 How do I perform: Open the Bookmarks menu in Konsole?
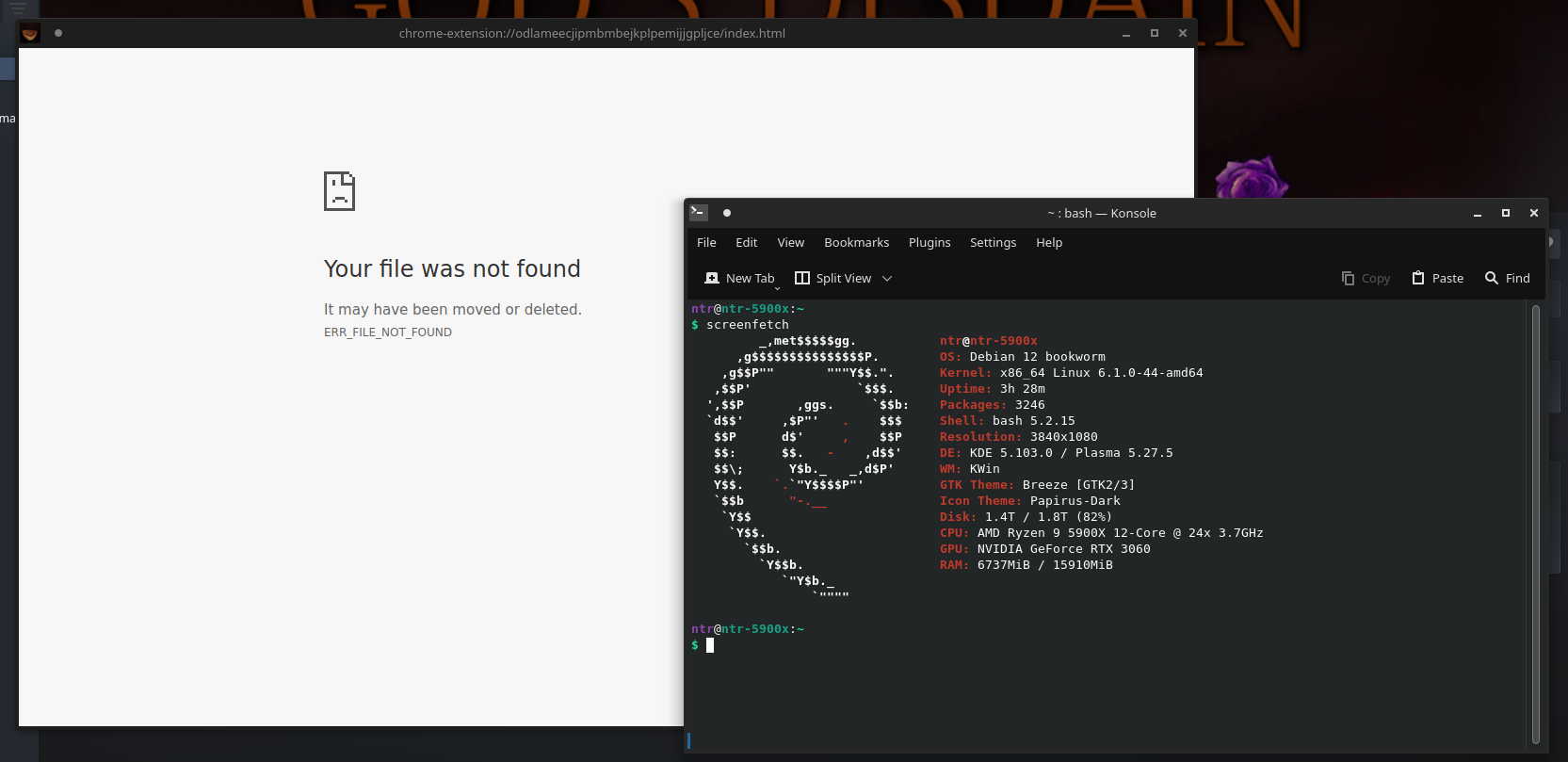click(x=856, y=242)
